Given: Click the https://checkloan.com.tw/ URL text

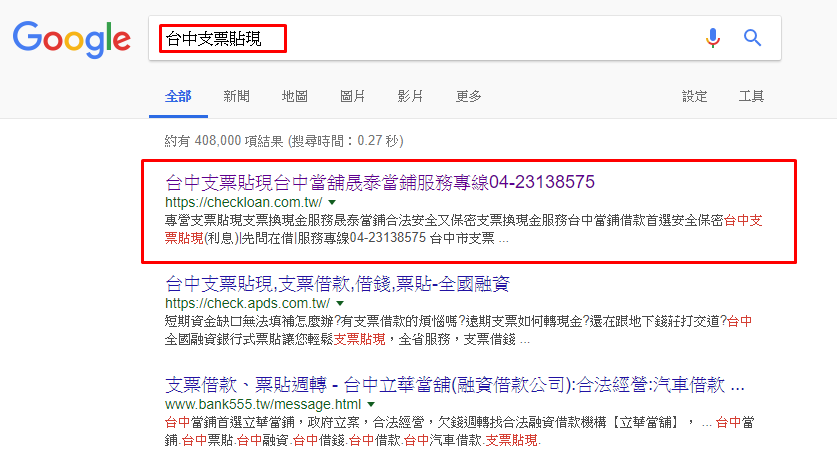Looking at the screenshot, I should 243,202.
